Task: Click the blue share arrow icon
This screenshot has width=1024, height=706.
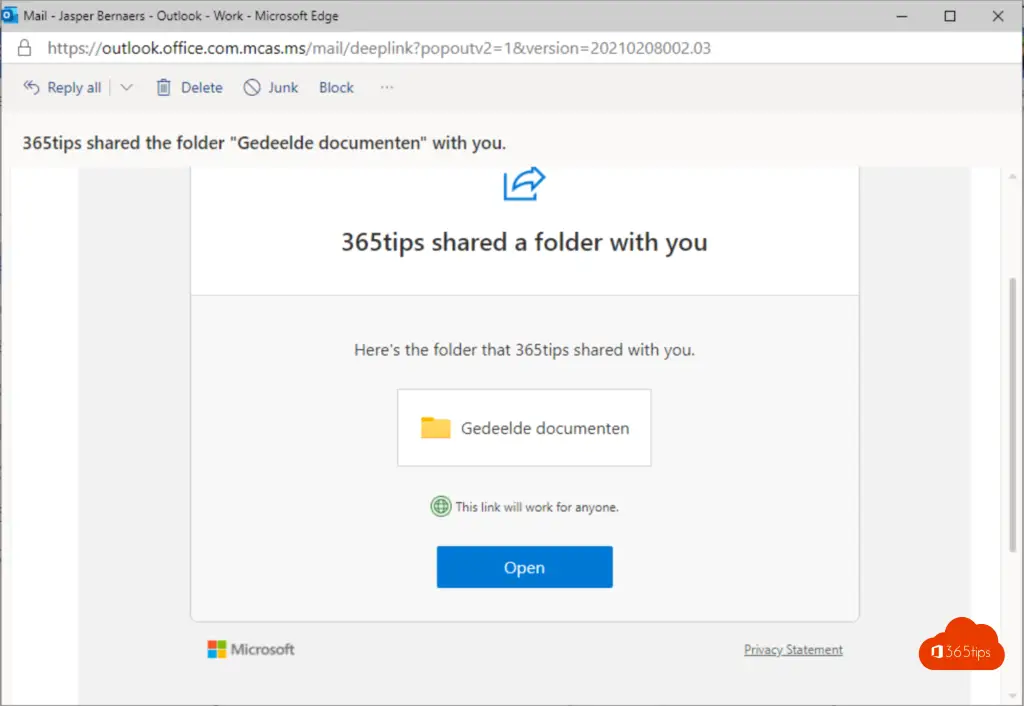Action: (x=525, y=184)
